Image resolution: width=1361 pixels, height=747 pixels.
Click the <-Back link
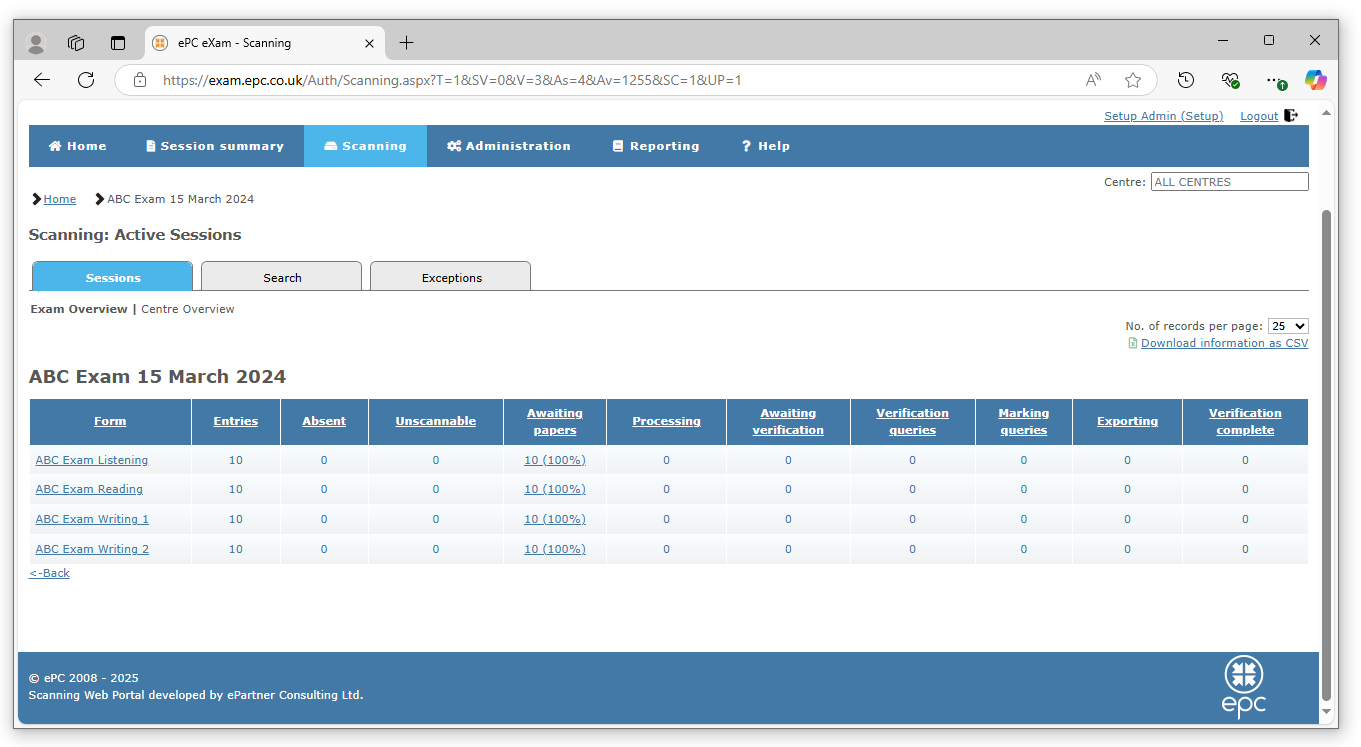(x=49, y=573)
